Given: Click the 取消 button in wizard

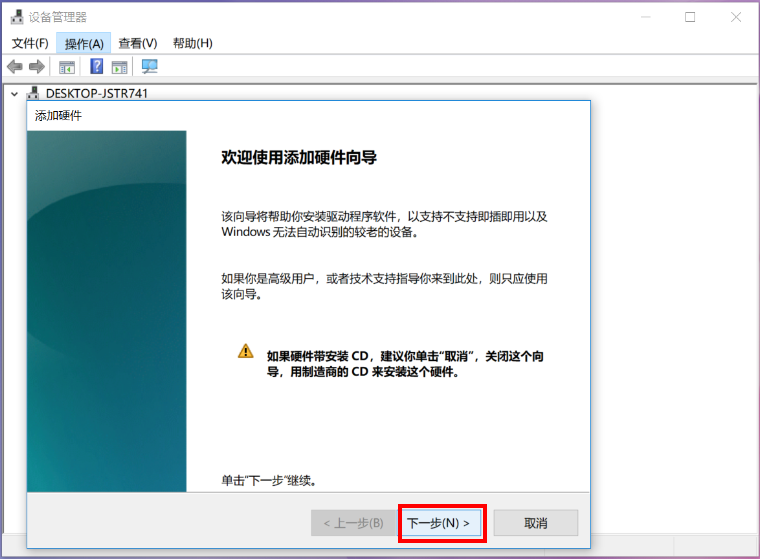Looking at the screenshot, I should click(x=535, y=523).
